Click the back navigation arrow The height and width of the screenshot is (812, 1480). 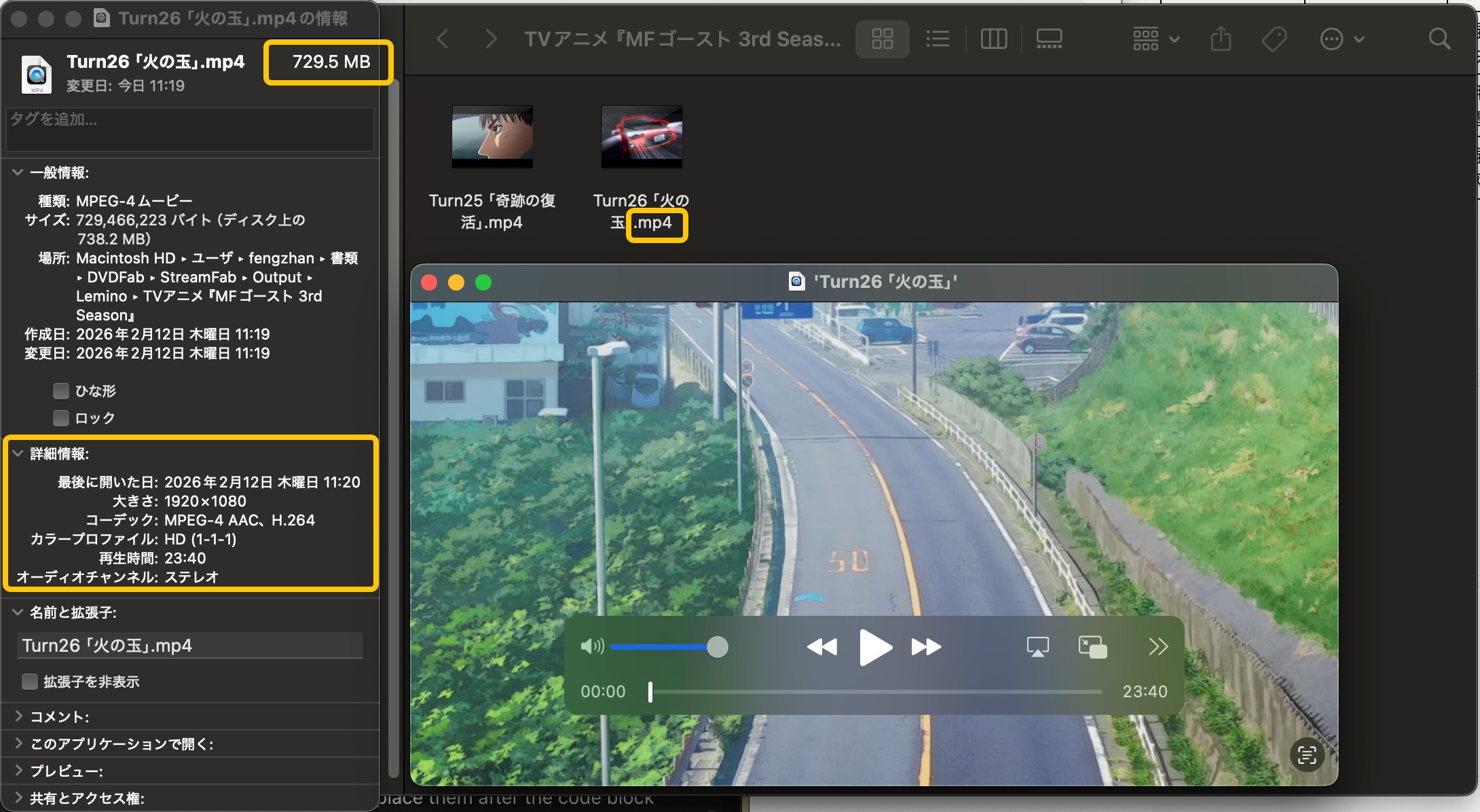point(443,39)
